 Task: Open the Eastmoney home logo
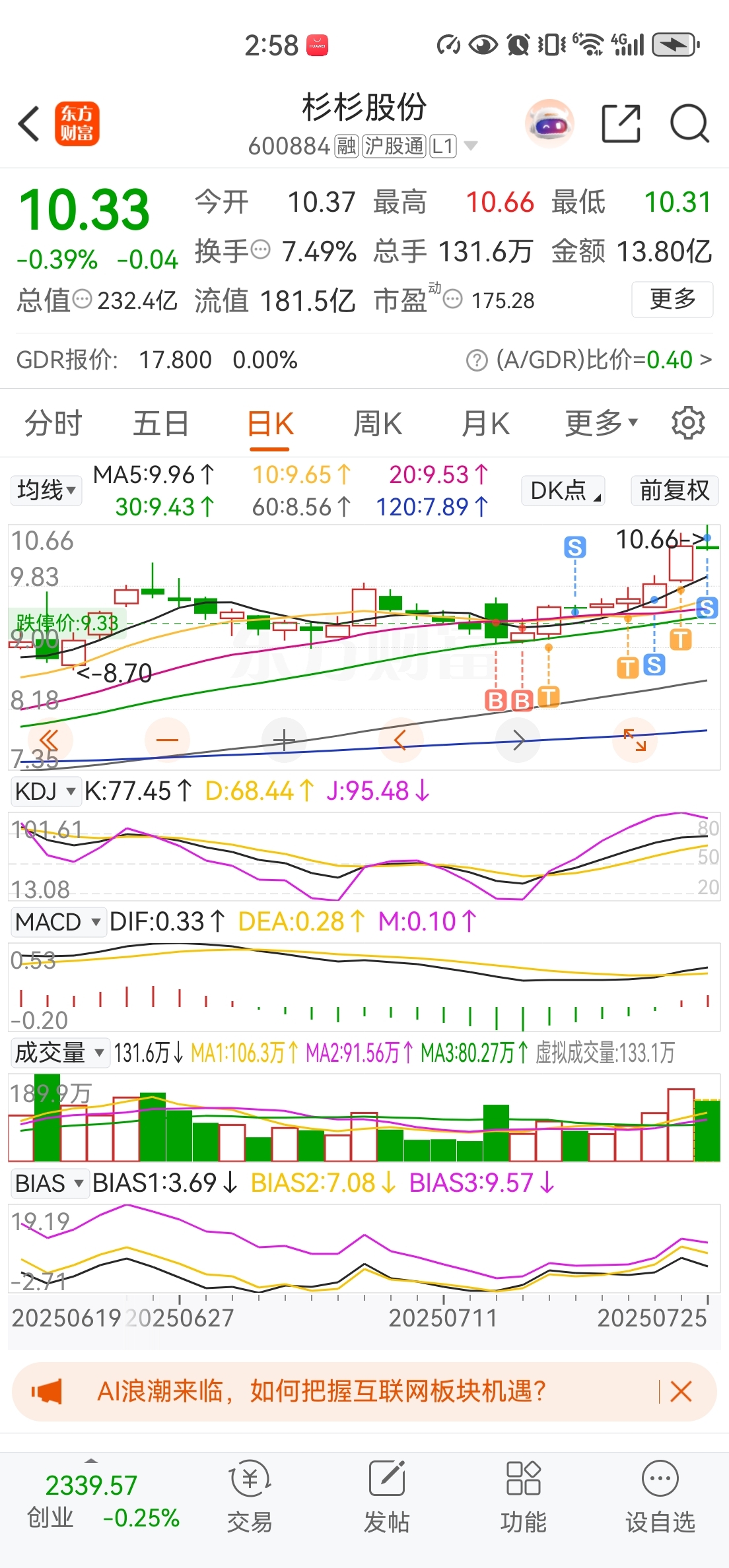[77, 123]
